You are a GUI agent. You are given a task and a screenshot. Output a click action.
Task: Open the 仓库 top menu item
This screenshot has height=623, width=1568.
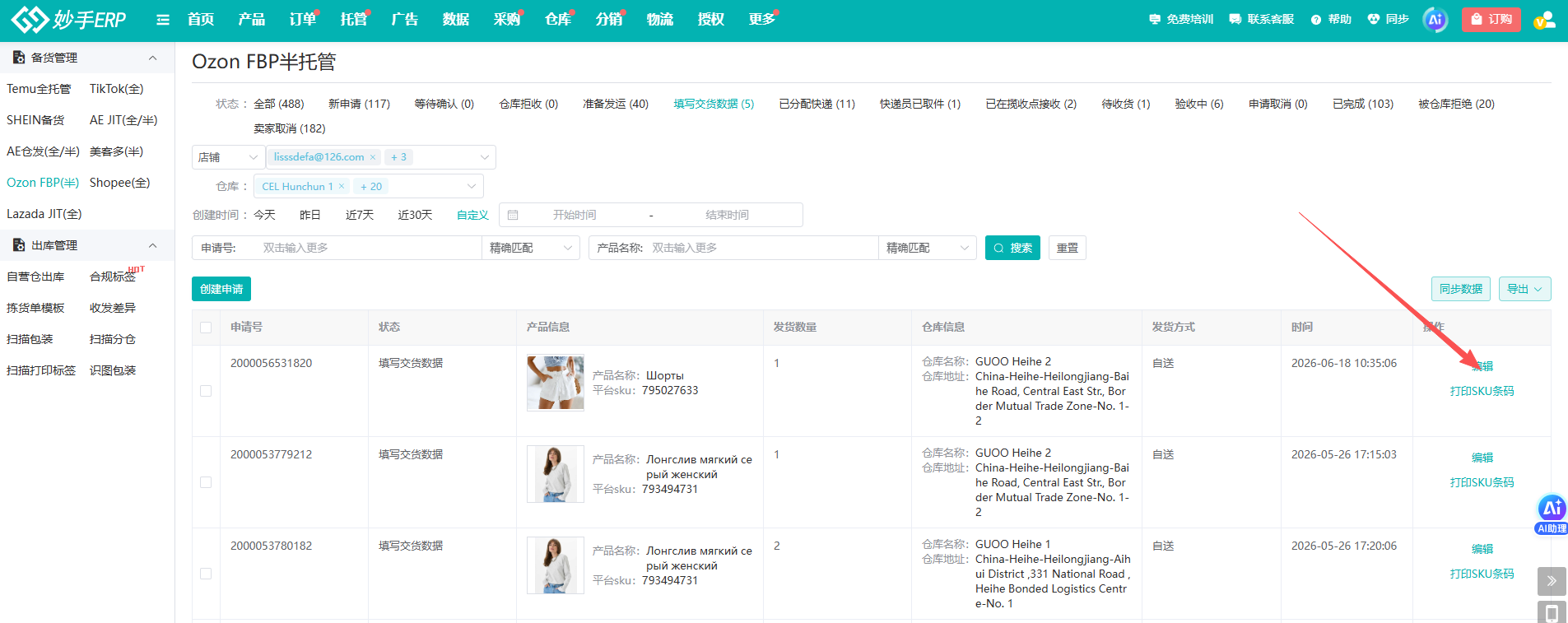coord(557,19)
